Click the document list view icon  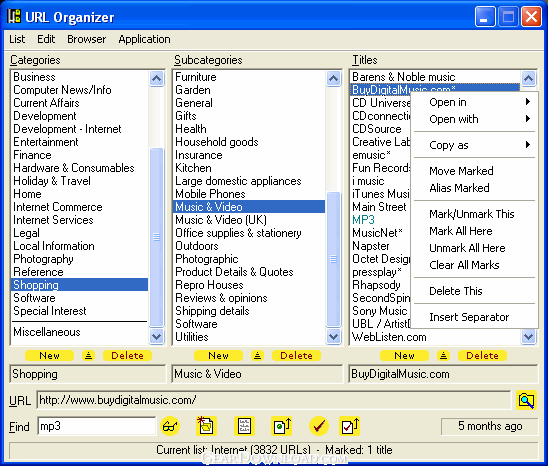point(244,426)
